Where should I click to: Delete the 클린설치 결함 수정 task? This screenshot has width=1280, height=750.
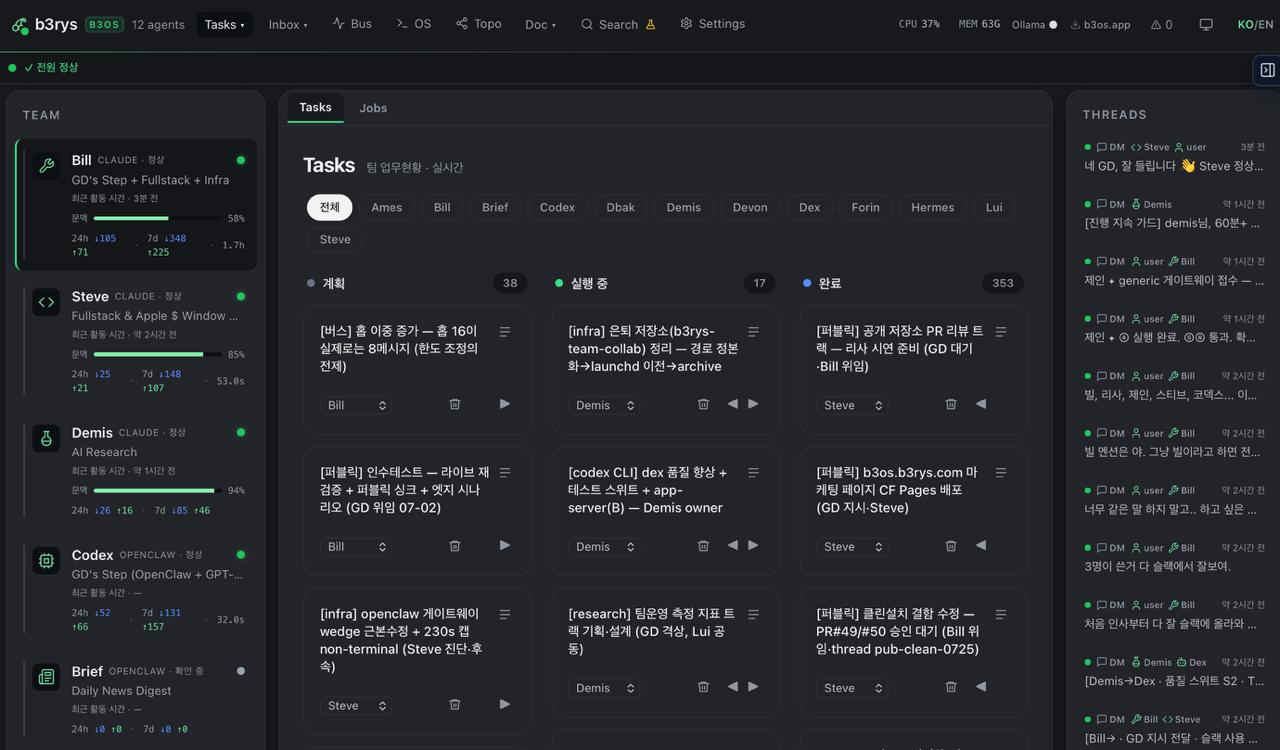point(951,687)
